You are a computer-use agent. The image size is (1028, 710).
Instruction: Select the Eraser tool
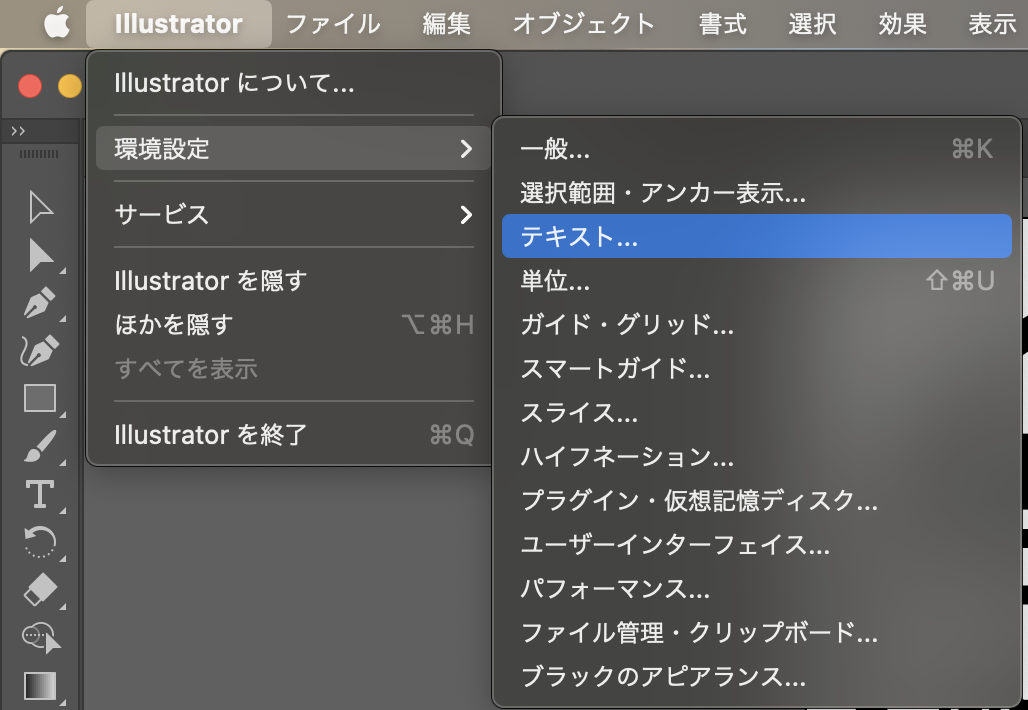(x=40, y=590)
